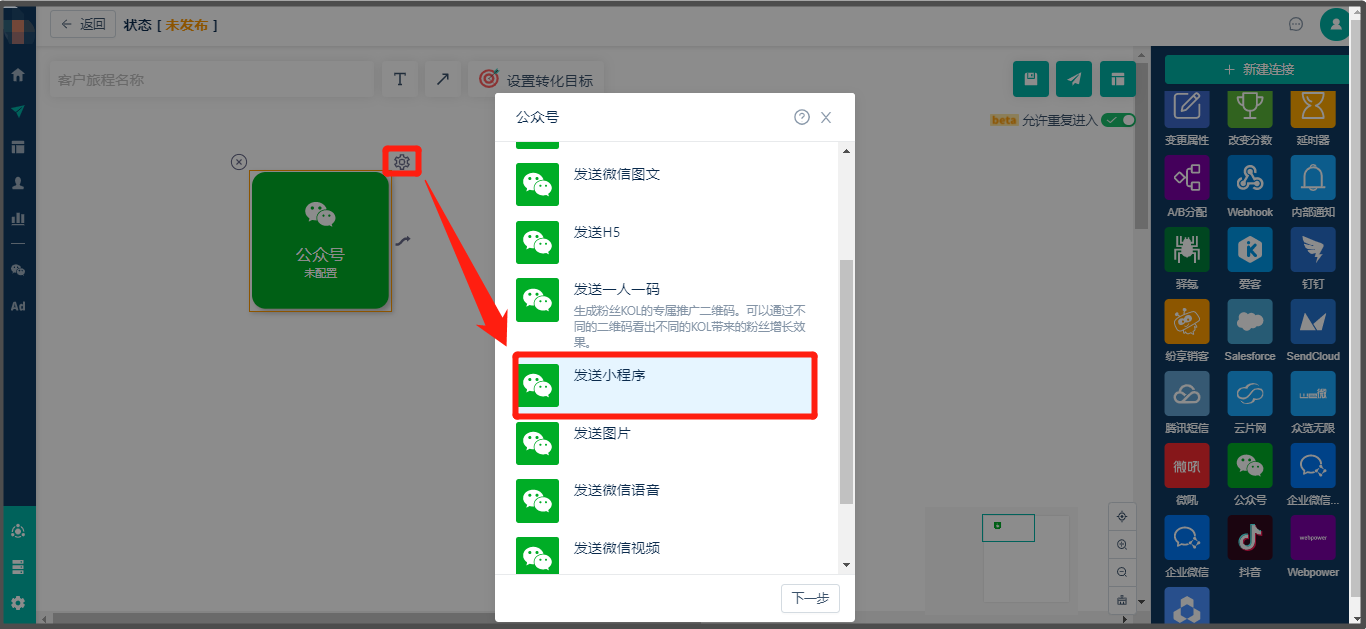Select 内部通知 bell component
This screenshot has height=629, width=1366.
(x=1313, y=186)
